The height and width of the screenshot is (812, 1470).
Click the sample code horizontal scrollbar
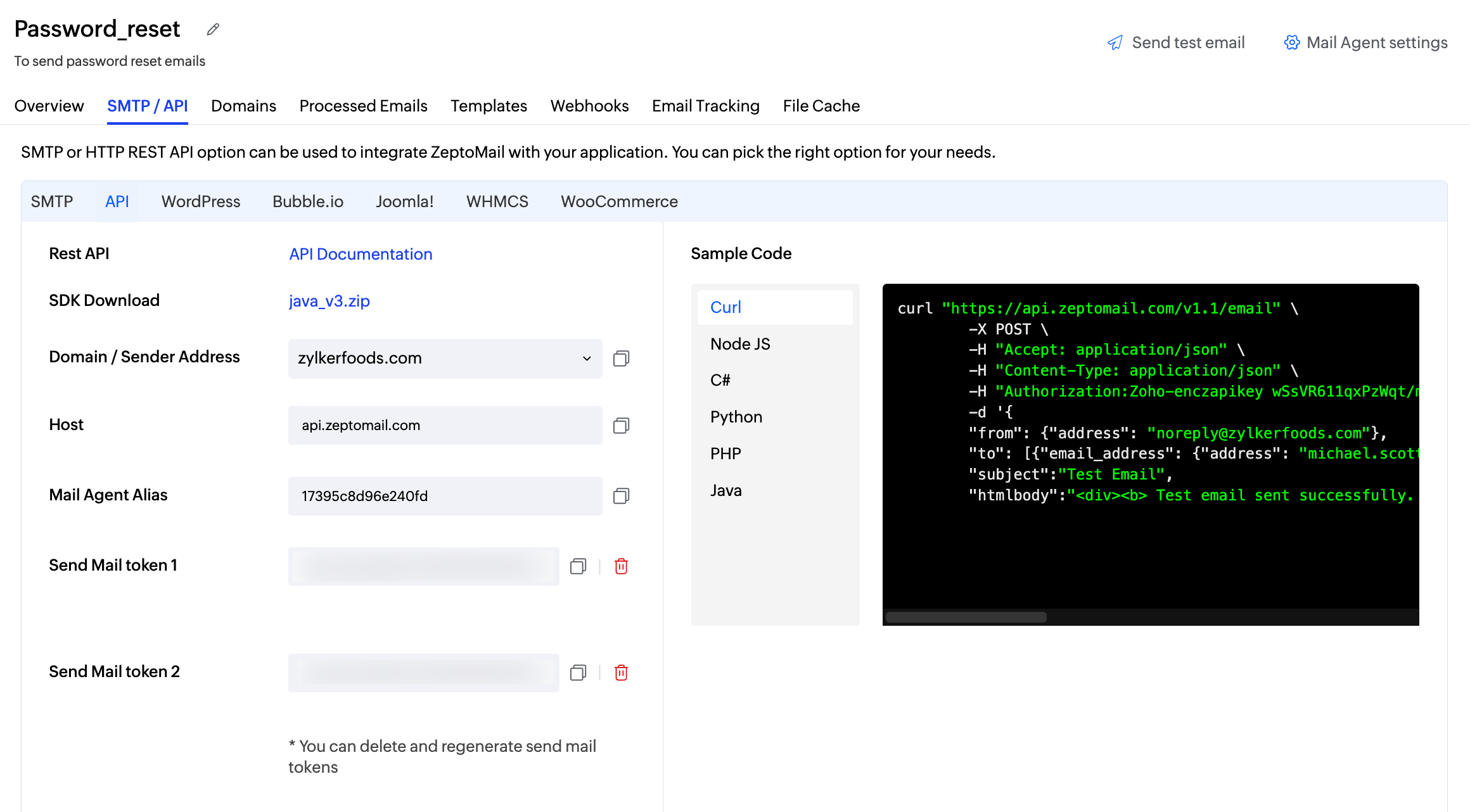coord(966,617)
